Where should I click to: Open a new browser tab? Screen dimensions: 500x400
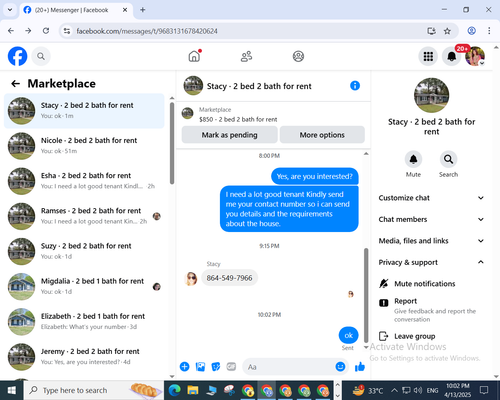(143, 10)
